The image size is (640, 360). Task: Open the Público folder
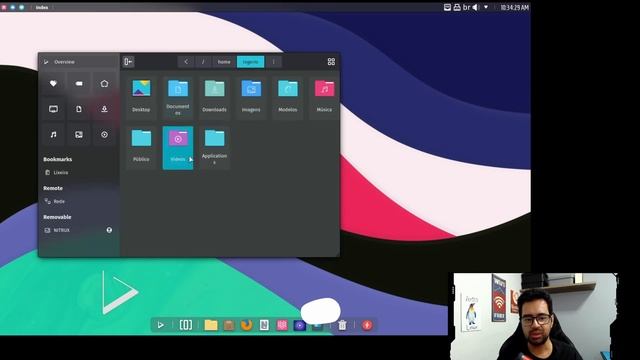tap(141, 147)
